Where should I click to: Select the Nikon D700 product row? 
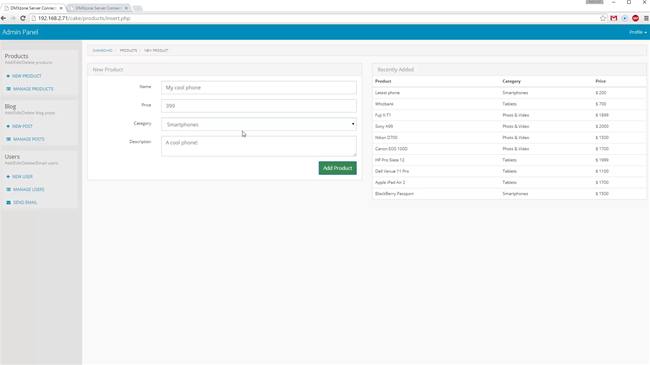[x=509, y=137]
